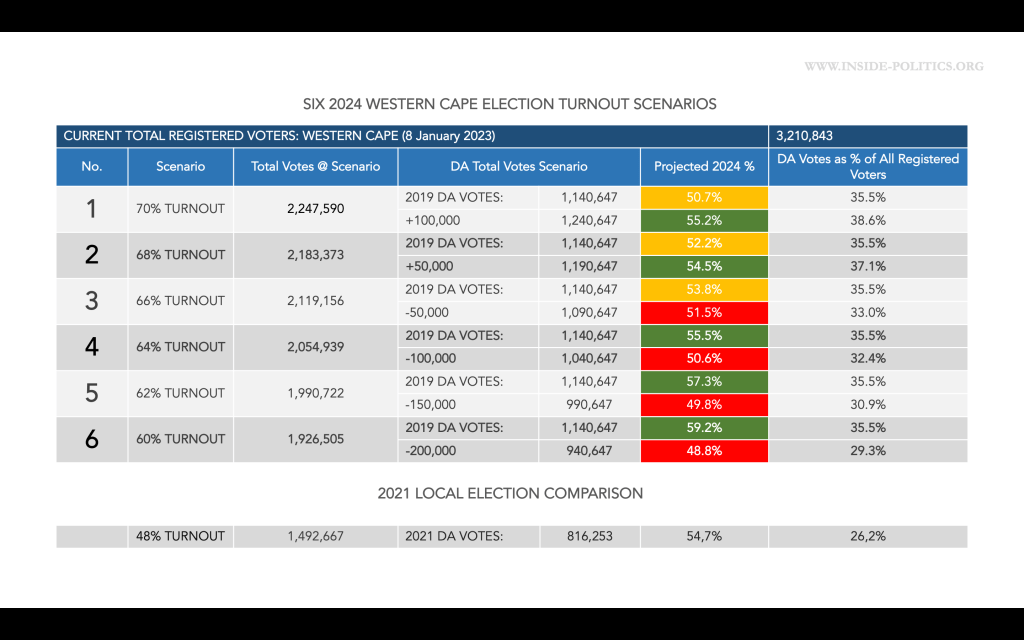Viewport: 1024px width, 640px height.
Task: Select 'DA Votes as % of All Registered Voters' header
Action: (867, 167)
